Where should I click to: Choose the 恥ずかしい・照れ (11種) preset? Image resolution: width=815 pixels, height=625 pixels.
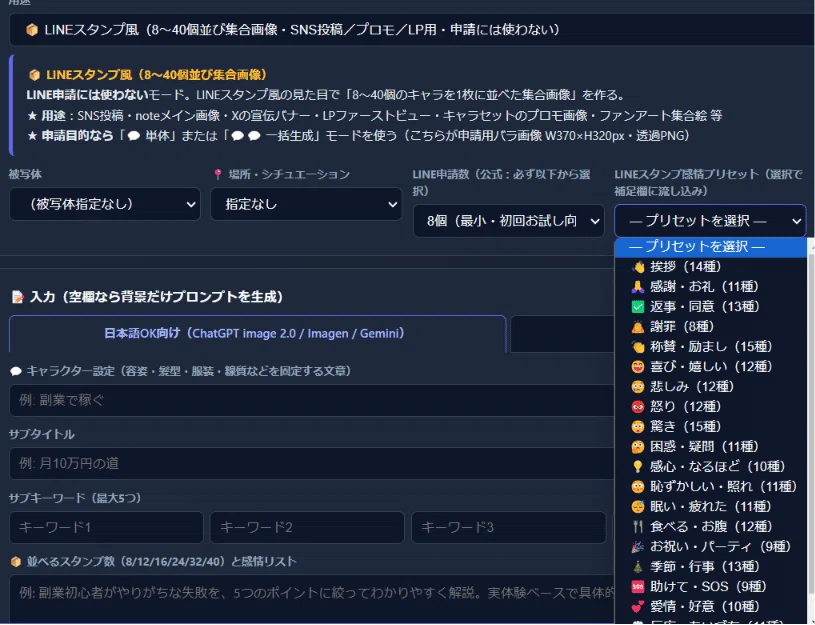pyautogui.click(x=710, y=487)
